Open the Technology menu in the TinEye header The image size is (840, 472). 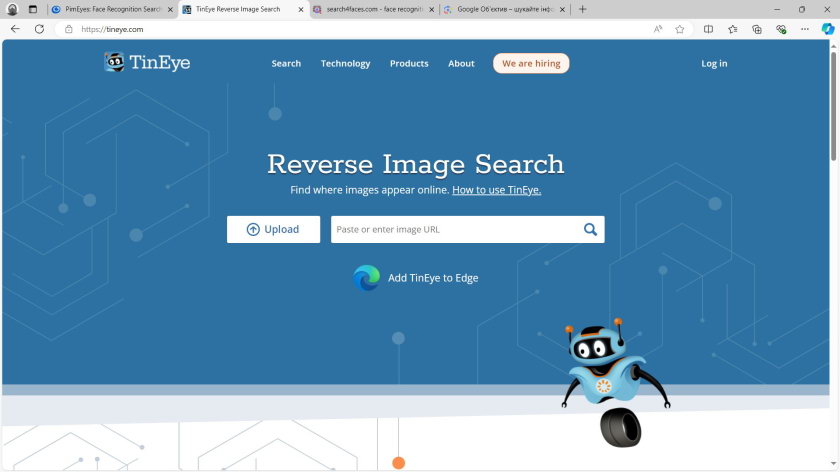(345, 63)
